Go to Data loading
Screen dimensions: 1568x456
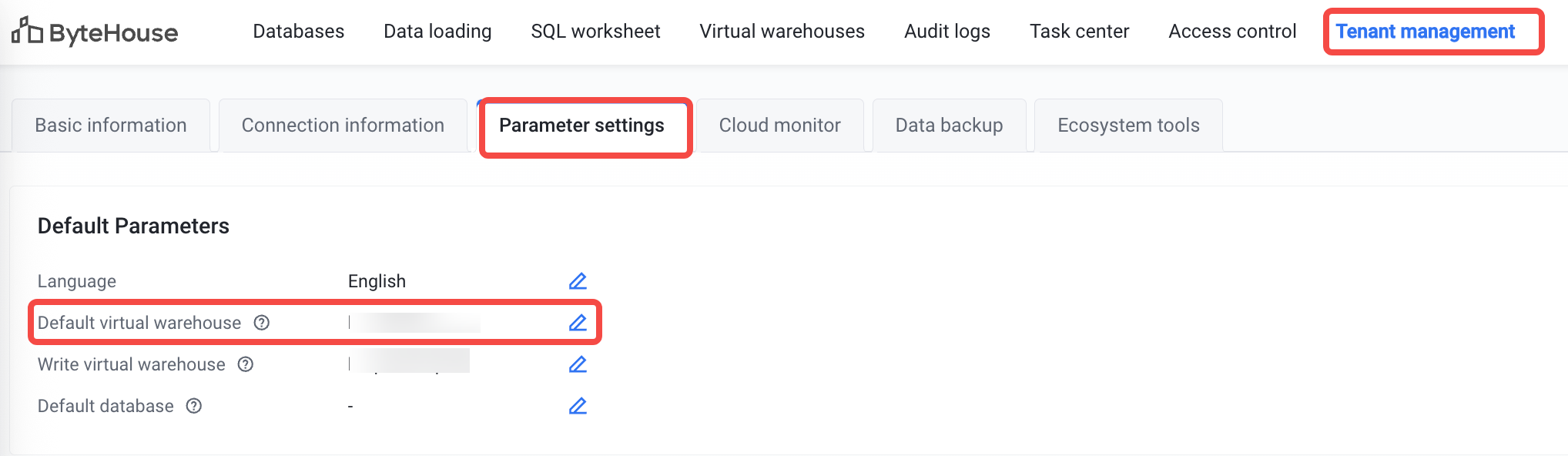(437, 32)
